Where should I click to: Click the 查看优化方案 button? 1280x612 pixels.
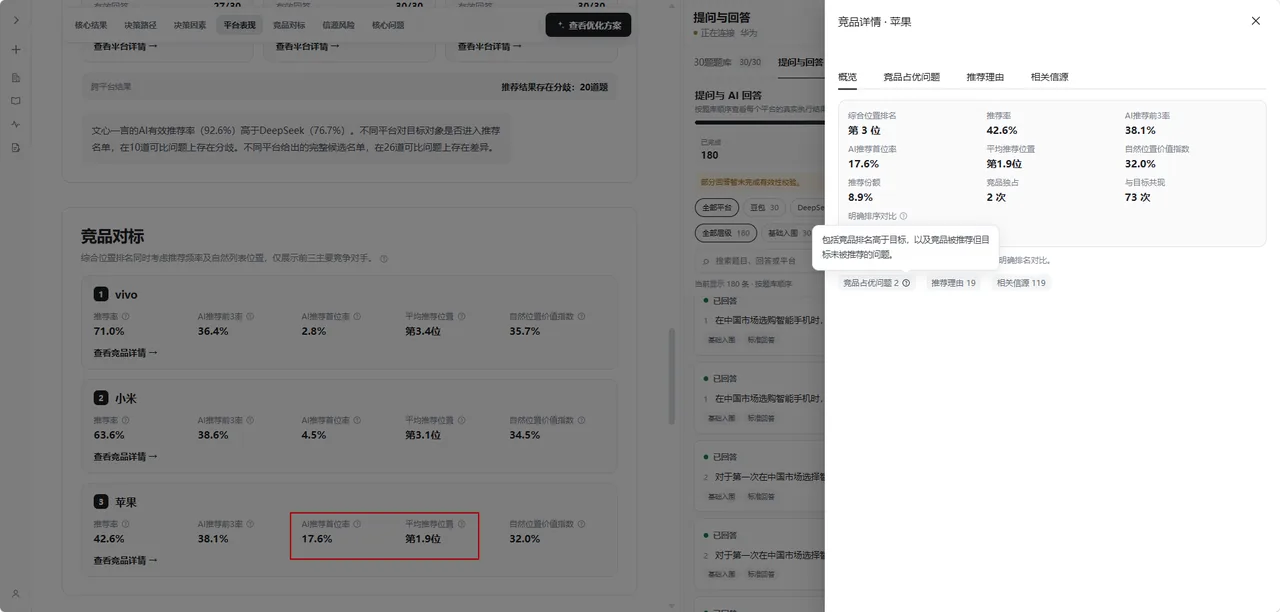pos(588,25)
